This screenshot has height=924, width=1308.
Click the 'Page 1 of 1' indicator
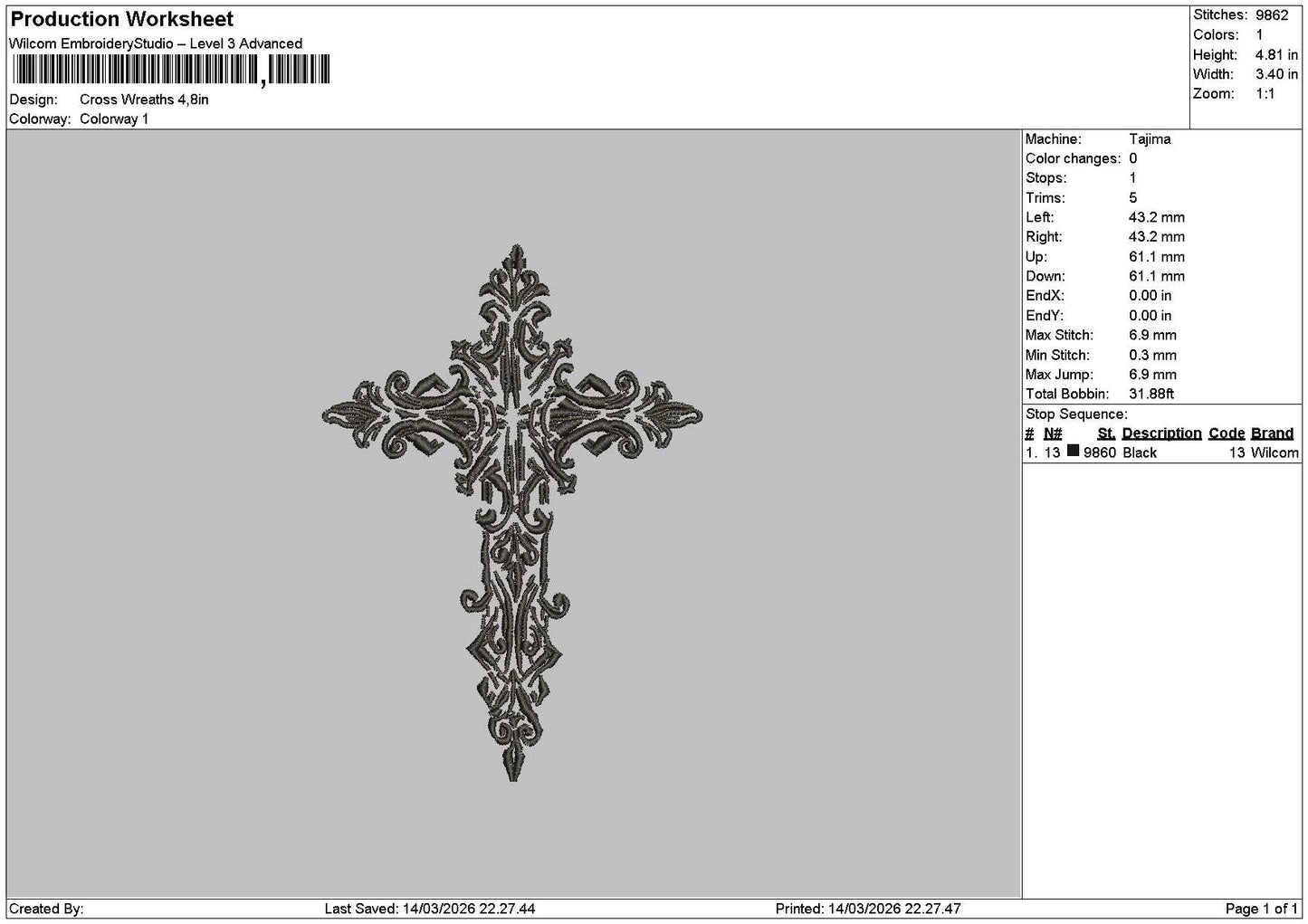coord(1262,910)
